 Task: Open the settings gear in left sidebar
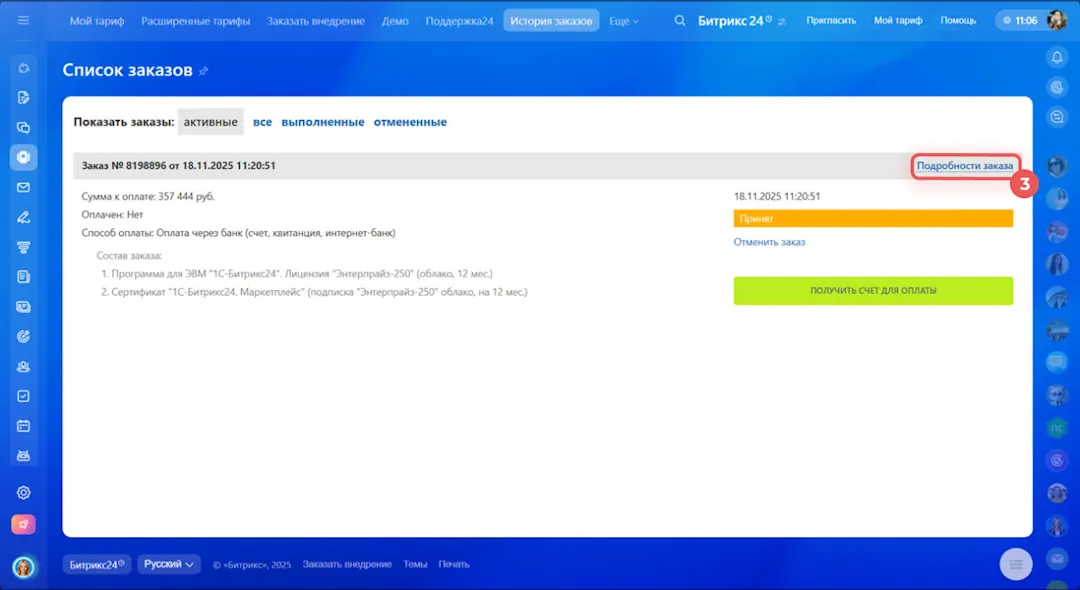[x=24, y=492]
